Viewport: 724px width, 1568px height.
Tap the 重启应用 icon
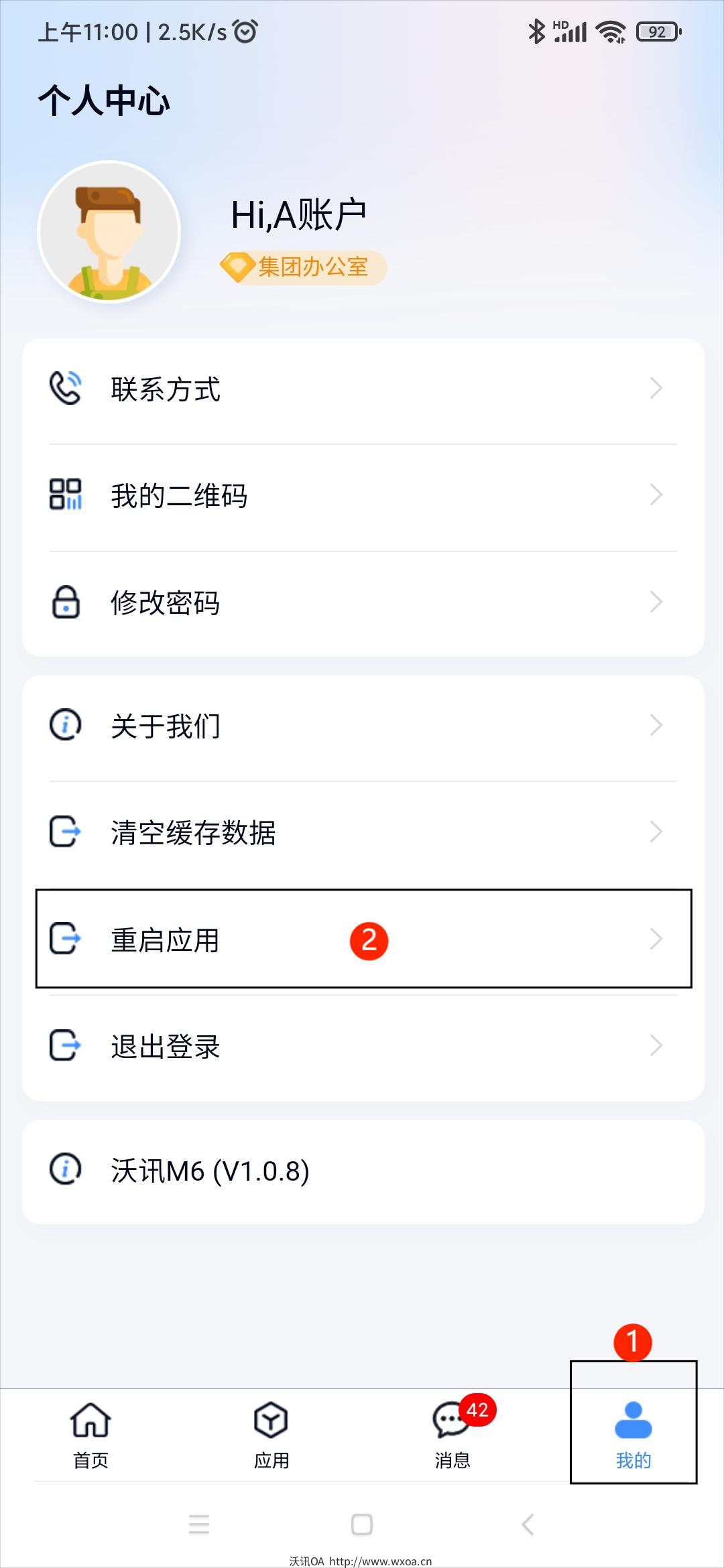pyautogui.click(x=65, y=938)
